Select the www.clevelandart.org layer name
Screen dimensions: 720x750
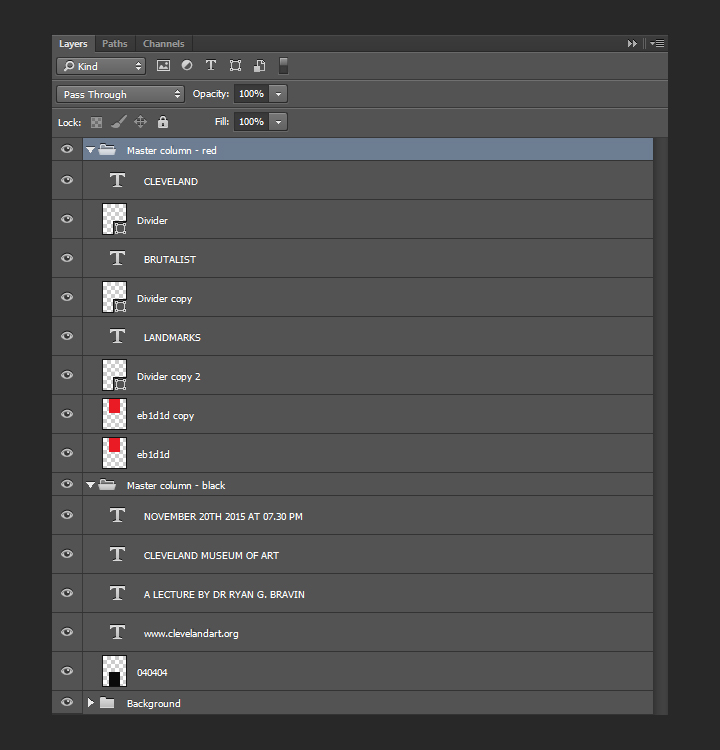(x=191, y=634)
